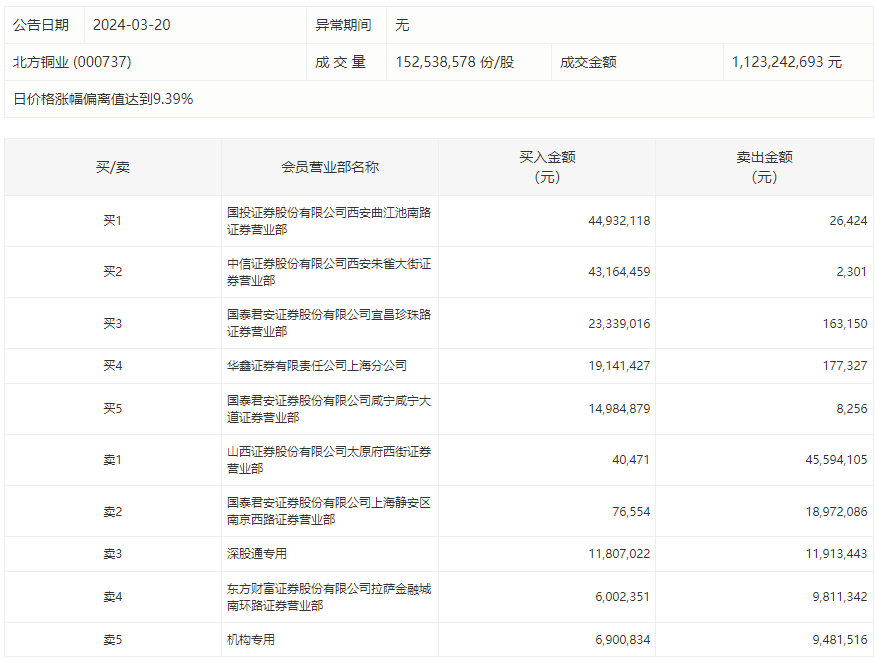Click 国投证券 西安曲江池南路 branch name

click(329, 221)
